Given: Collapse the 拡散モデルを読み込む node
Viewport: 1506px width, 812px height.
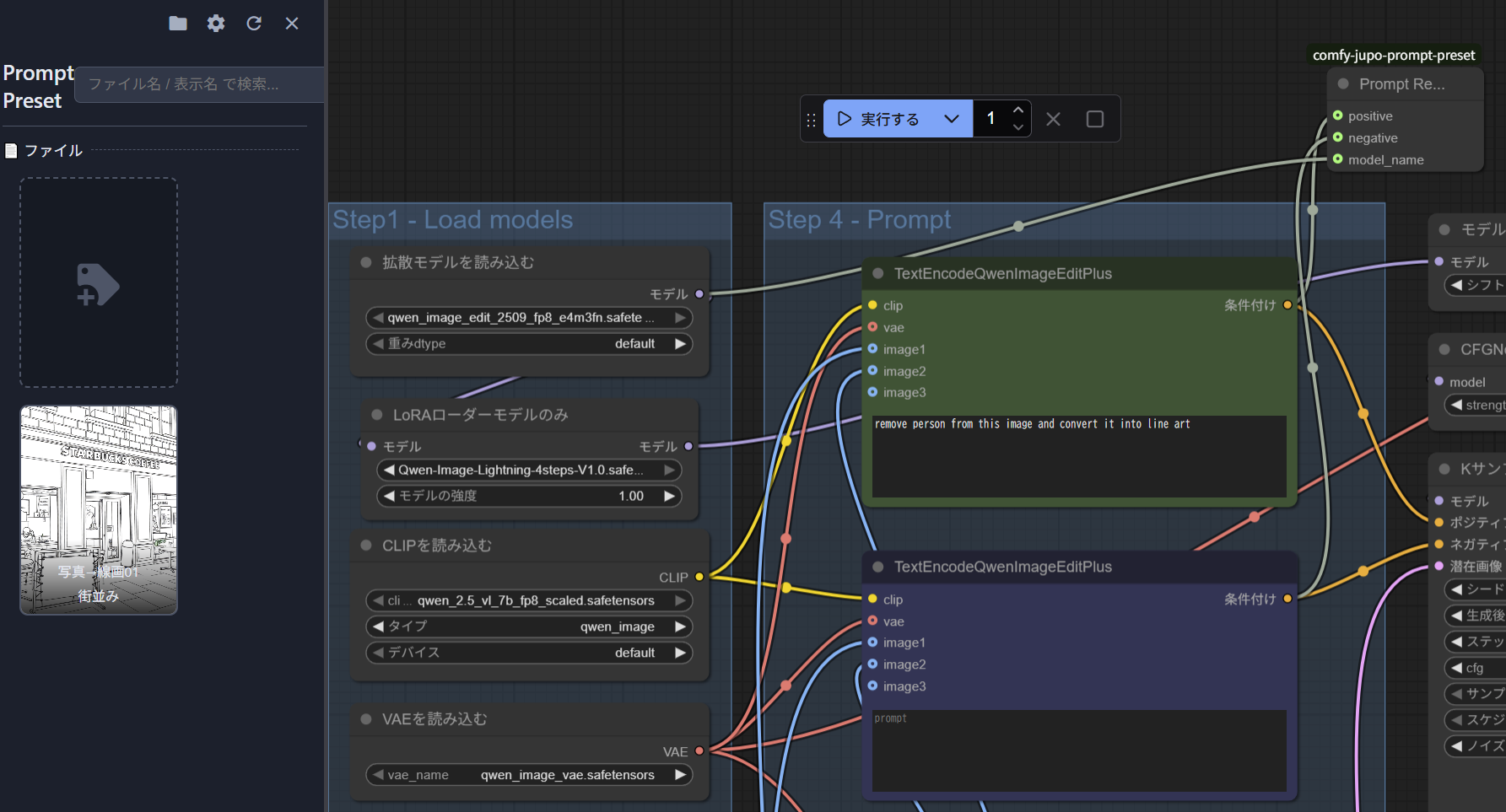Looking at the screenshot, I should pyautogui.click(x=366, y=262).
